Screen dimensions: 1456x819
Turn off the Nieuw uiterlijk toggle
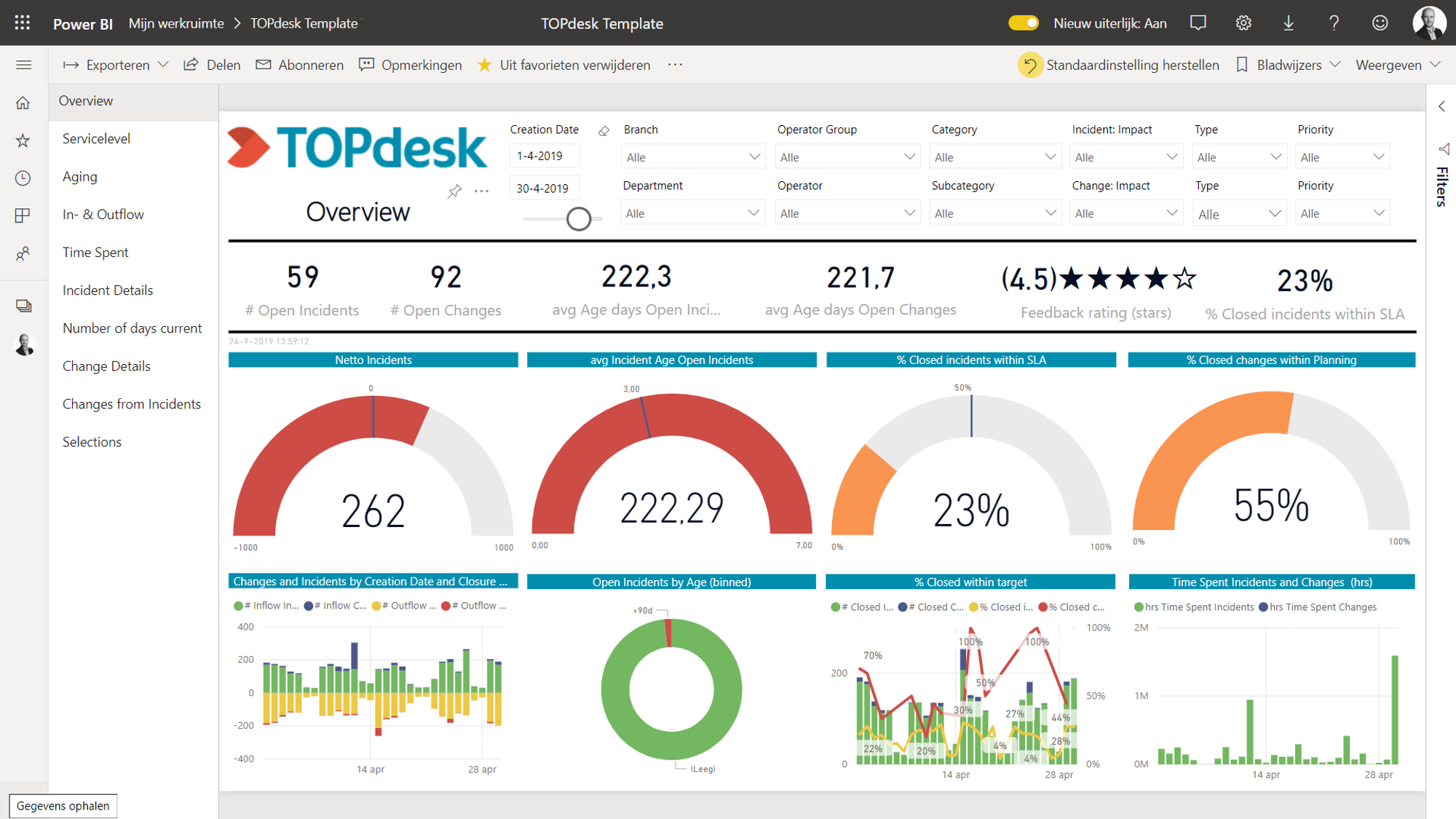[1024, 23]
